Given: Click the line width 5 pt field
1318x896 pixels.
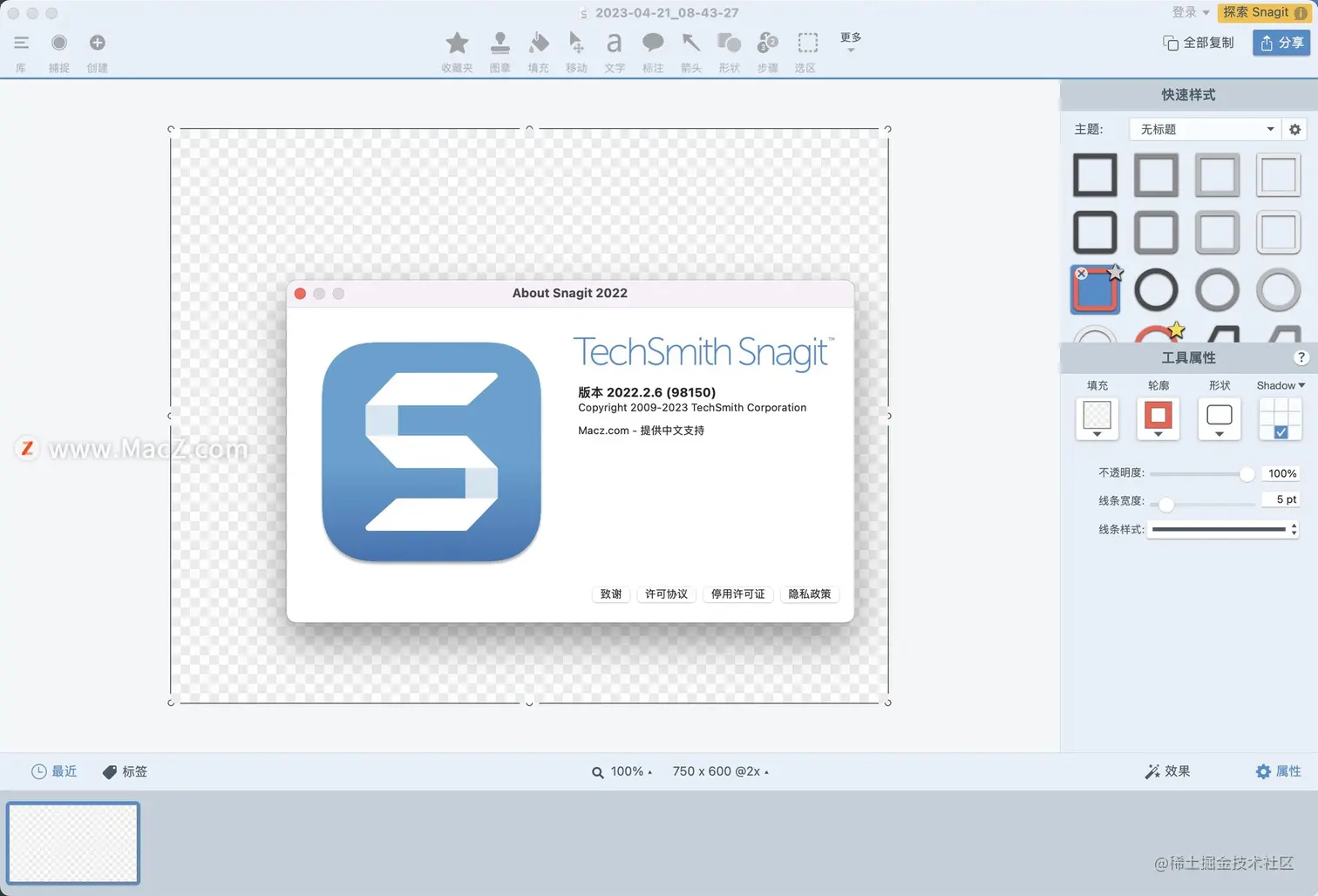Looking at the screenshot, I should click(1281, 499).
